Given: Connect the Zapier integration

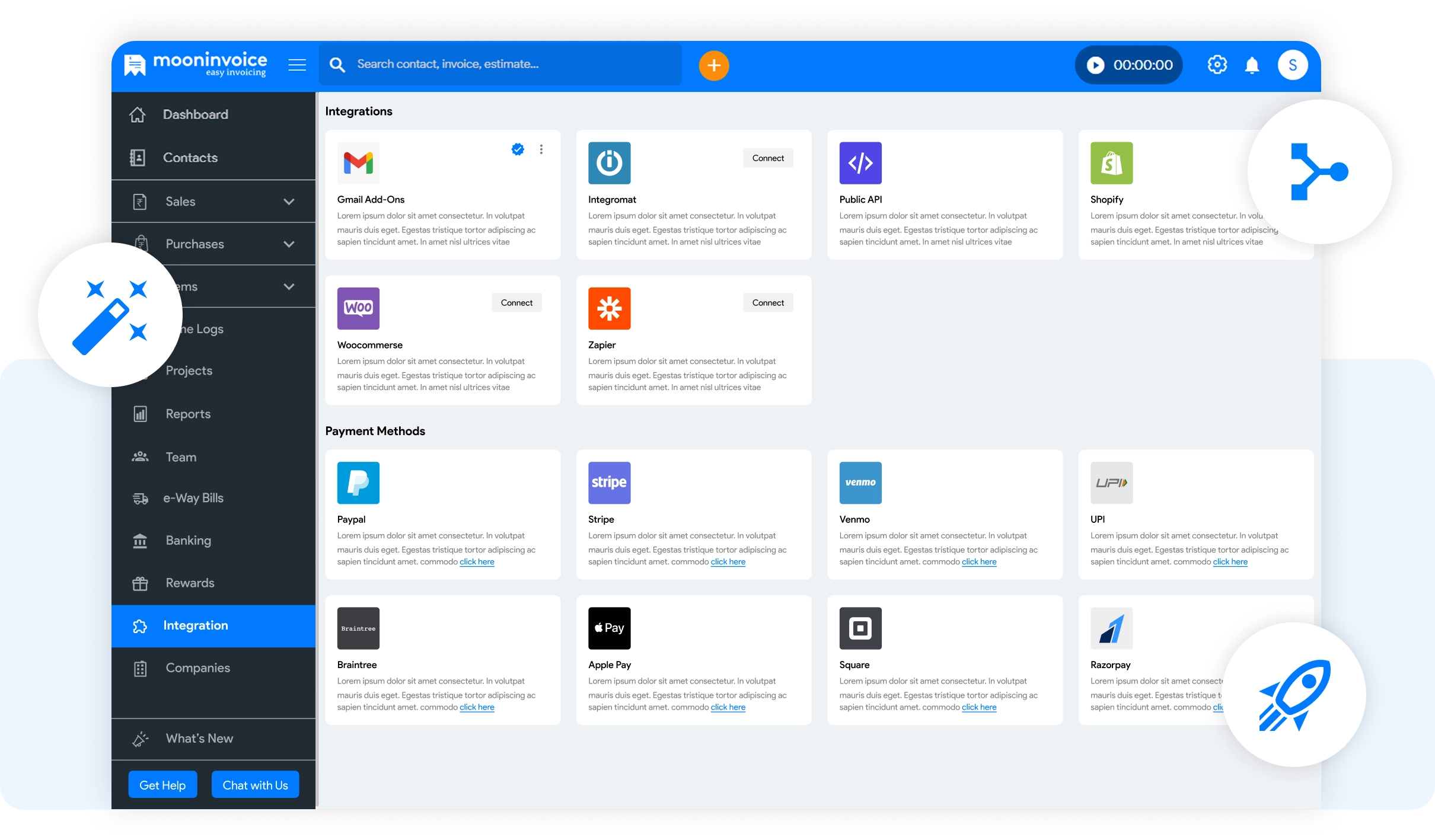Looking at the screenshot, I should (768, 303).
